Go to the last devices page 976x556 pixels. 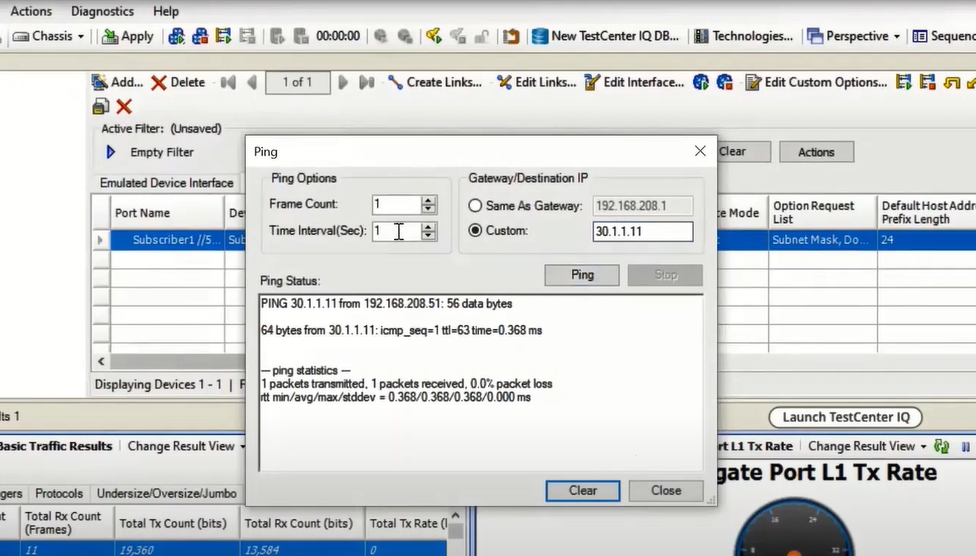[x=367, y=82]
